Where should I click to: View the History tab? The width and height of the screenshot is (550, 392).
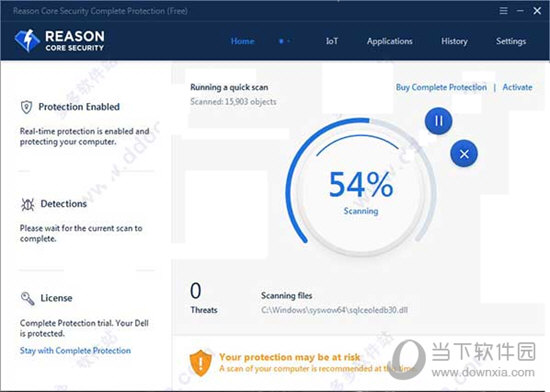coord(454,41)
